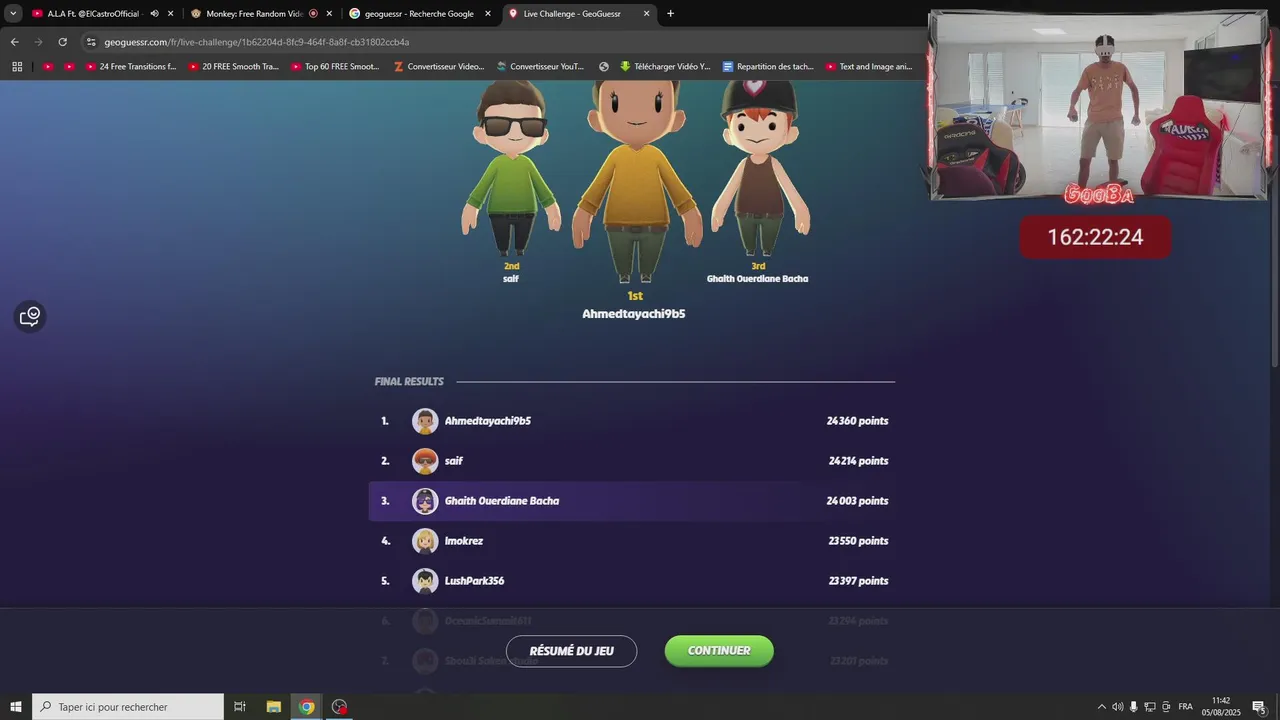
Task: Go back with the browser back arrow
Action: click(x=14, y=42)
